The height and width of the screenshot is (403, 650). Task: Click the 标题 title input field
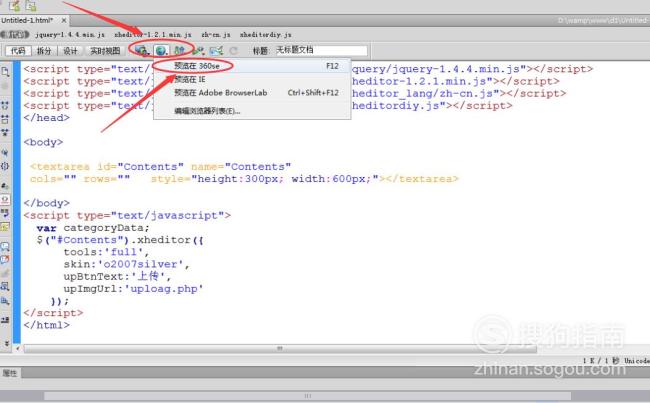320,51
